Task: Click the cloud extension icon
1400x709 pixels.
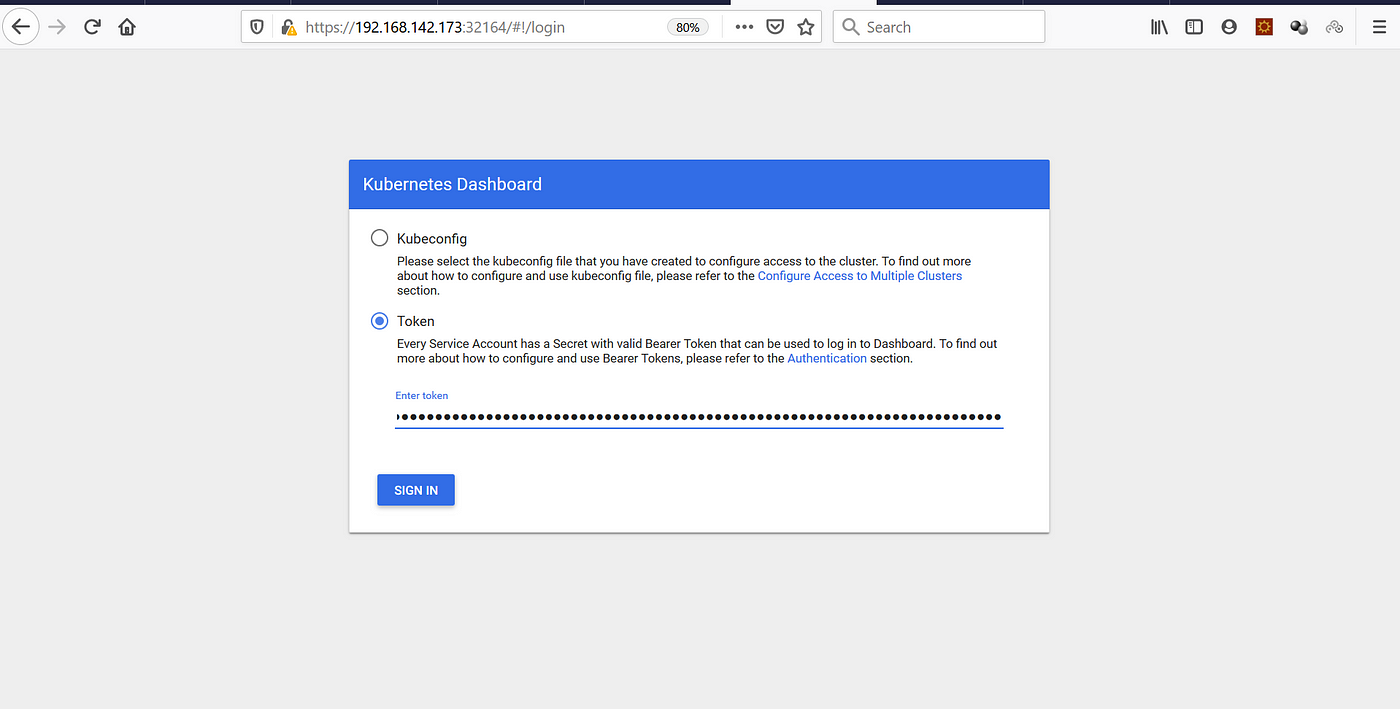Action: 1334,27
